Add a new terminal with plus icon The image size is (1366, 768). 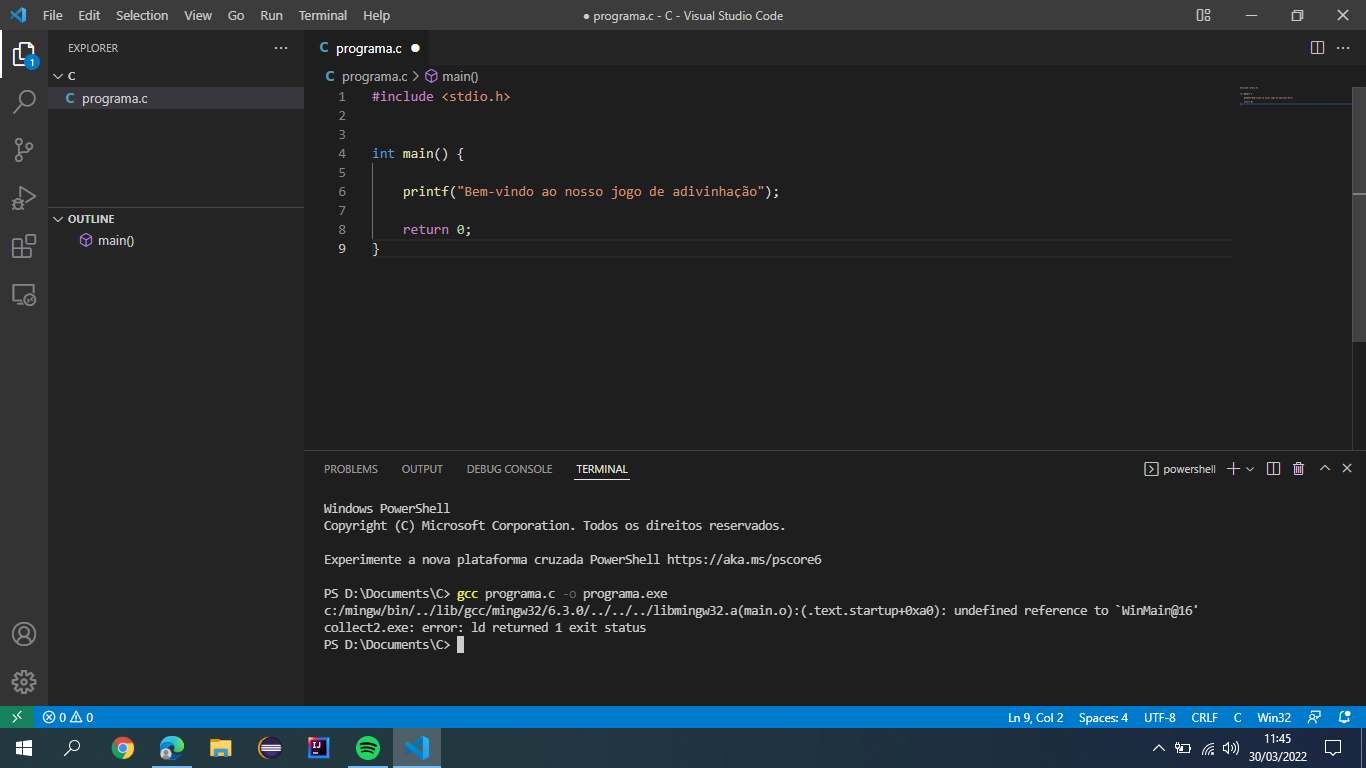[1233, 468]
